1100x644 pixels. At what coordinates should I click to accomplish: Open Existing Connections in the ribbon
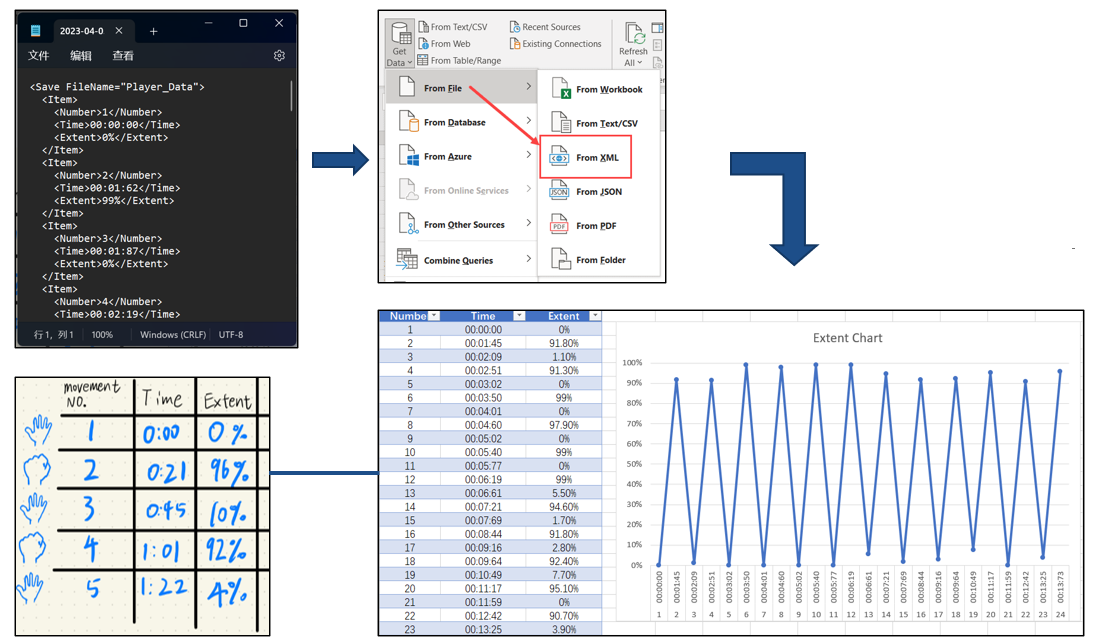point(555,43)
